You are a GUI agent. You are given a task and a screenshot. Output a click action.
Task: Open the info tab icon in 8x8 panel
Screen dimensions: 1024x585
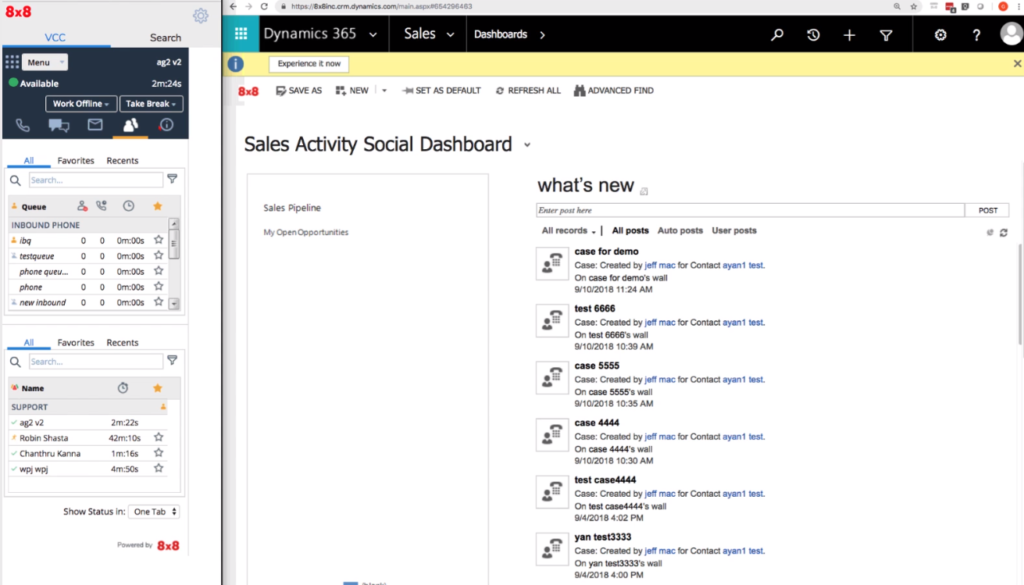(167, 125)
